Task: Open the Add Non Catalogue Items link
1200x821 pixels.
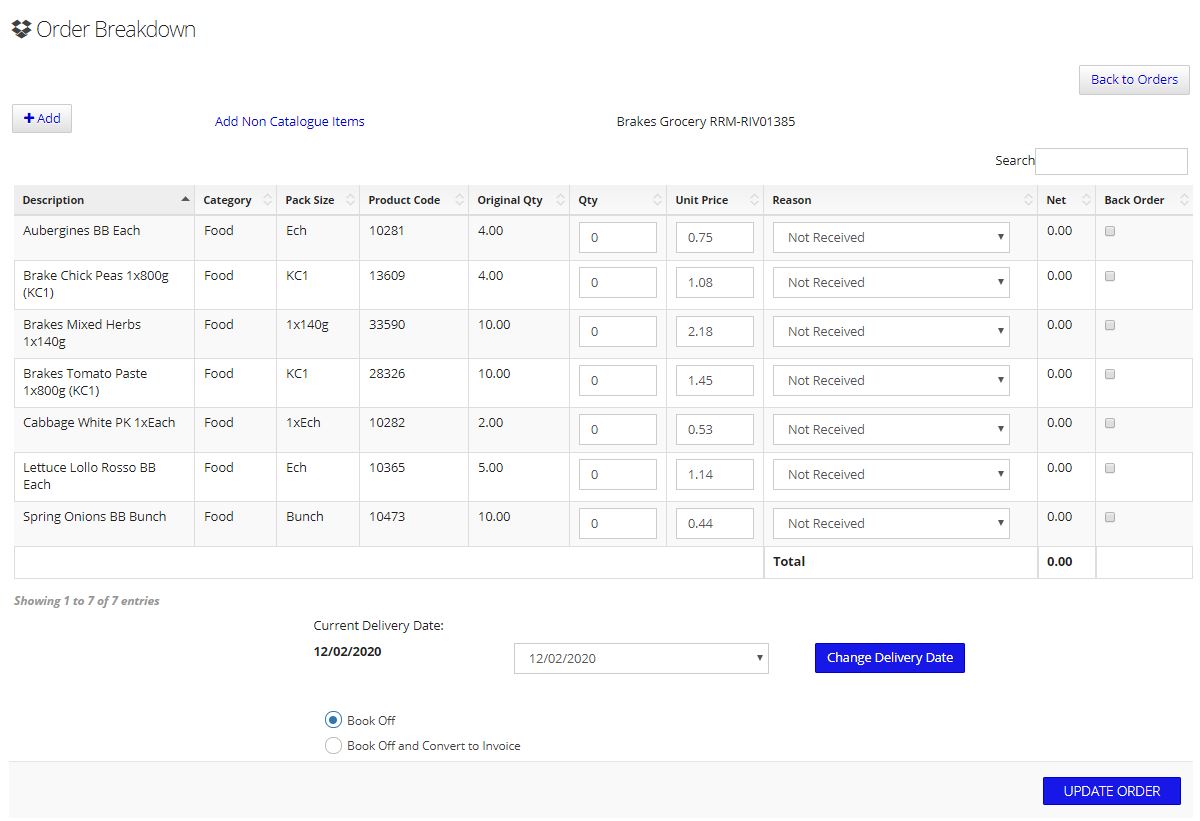Action: pos(290,122)
